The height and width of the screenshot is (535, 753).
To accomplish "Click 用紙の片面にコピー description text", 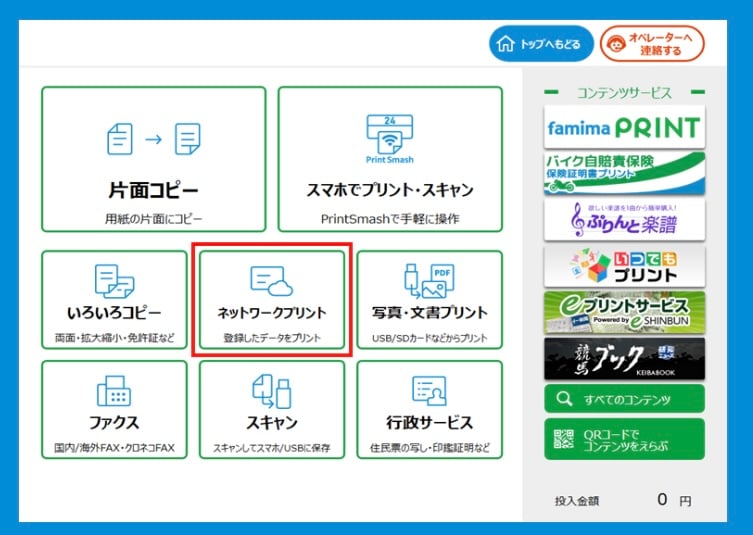I will click(154, 219).
